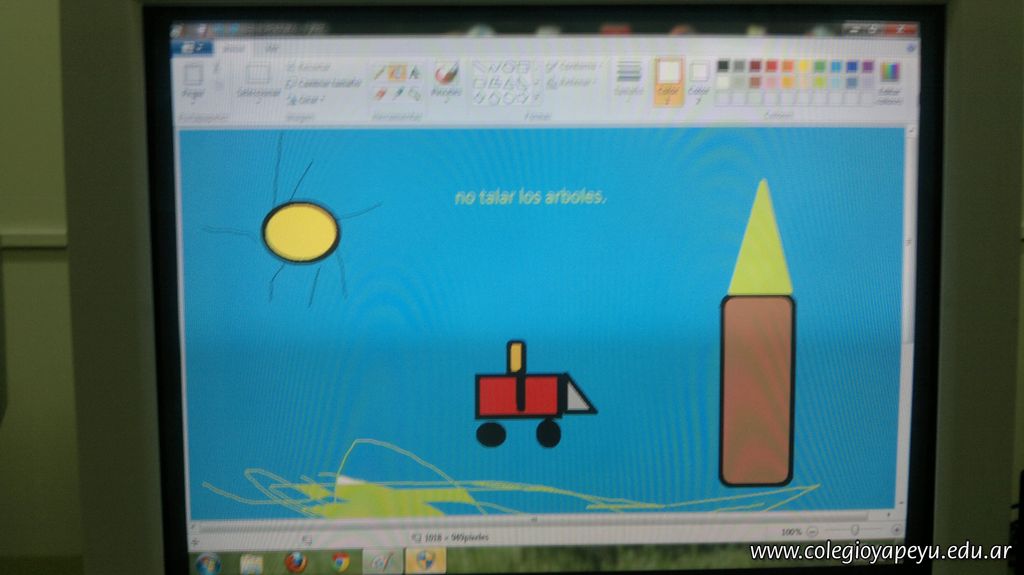Open the Contorno outline dropdown

(x=573, y=67)
